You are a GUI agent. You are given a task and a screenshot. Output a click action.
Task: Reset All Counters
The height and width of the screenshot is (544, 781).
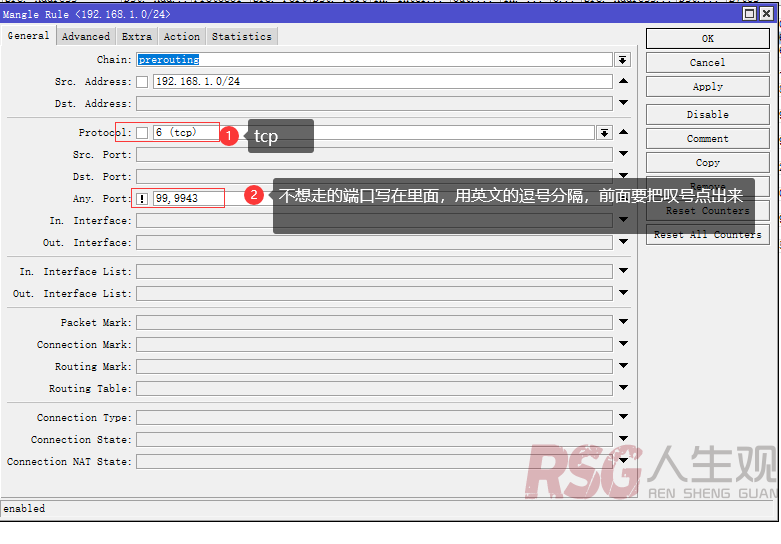pyautogui.click(x=707, y=235)
